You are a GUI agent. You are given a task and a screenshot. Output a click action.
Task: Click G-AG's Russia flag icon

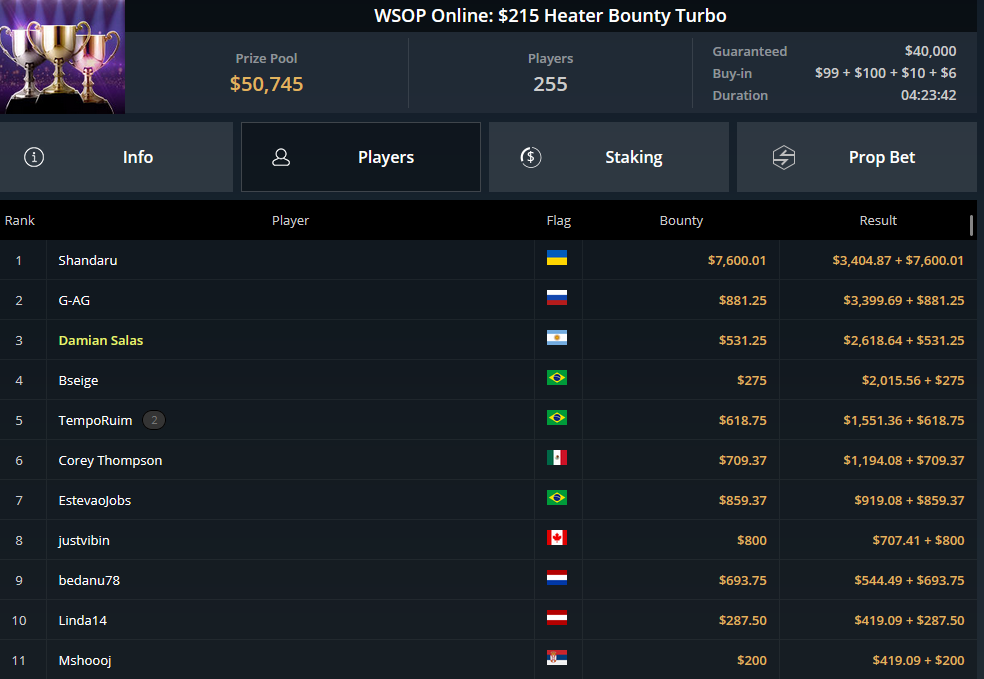(x=557, y=297)
